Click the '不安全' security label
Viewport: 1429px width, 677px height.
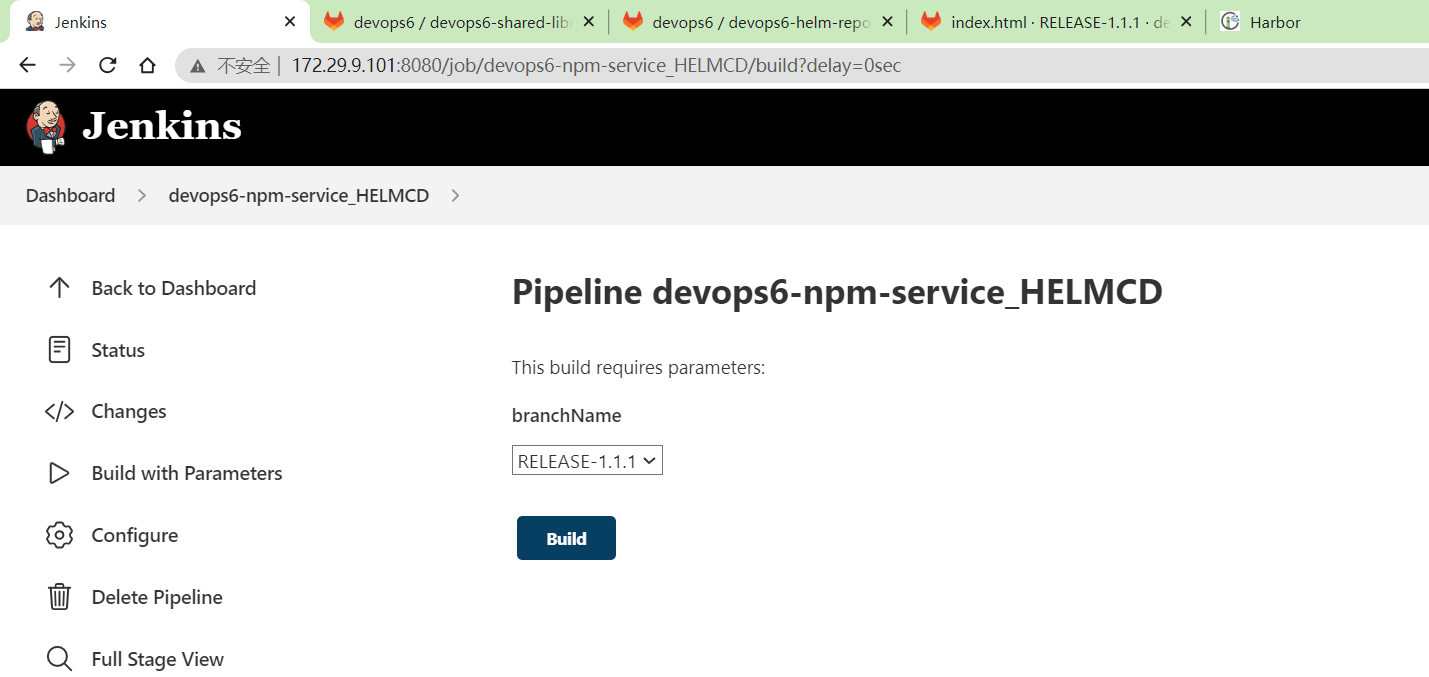[244, 66]
